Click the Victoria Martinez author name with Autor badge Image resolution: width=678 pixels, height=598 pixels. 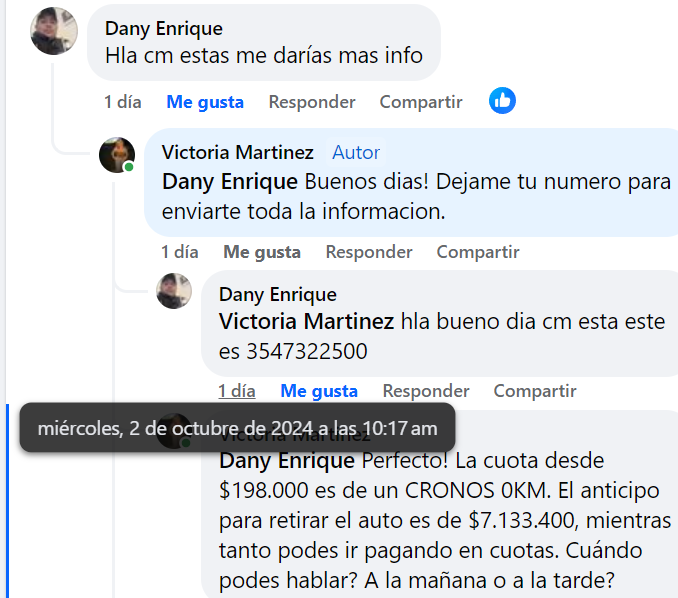[237, 152]
